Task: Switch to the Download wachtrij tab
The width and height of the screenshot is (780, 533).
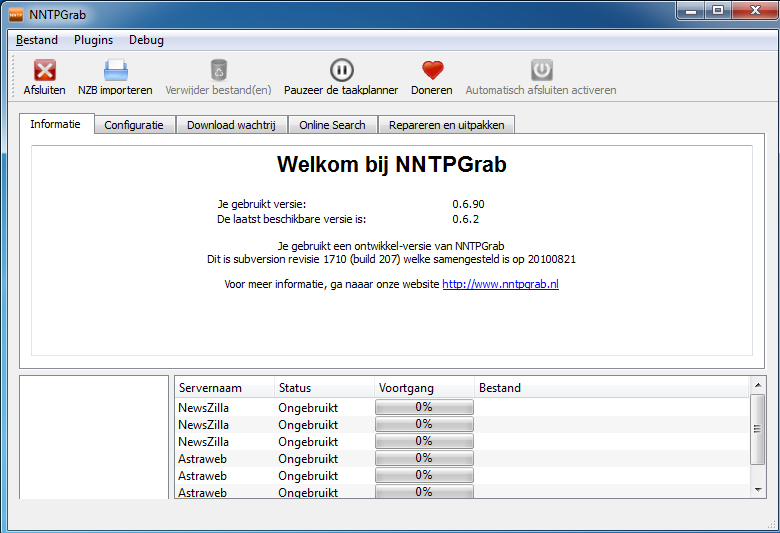Action: [232, 125]
